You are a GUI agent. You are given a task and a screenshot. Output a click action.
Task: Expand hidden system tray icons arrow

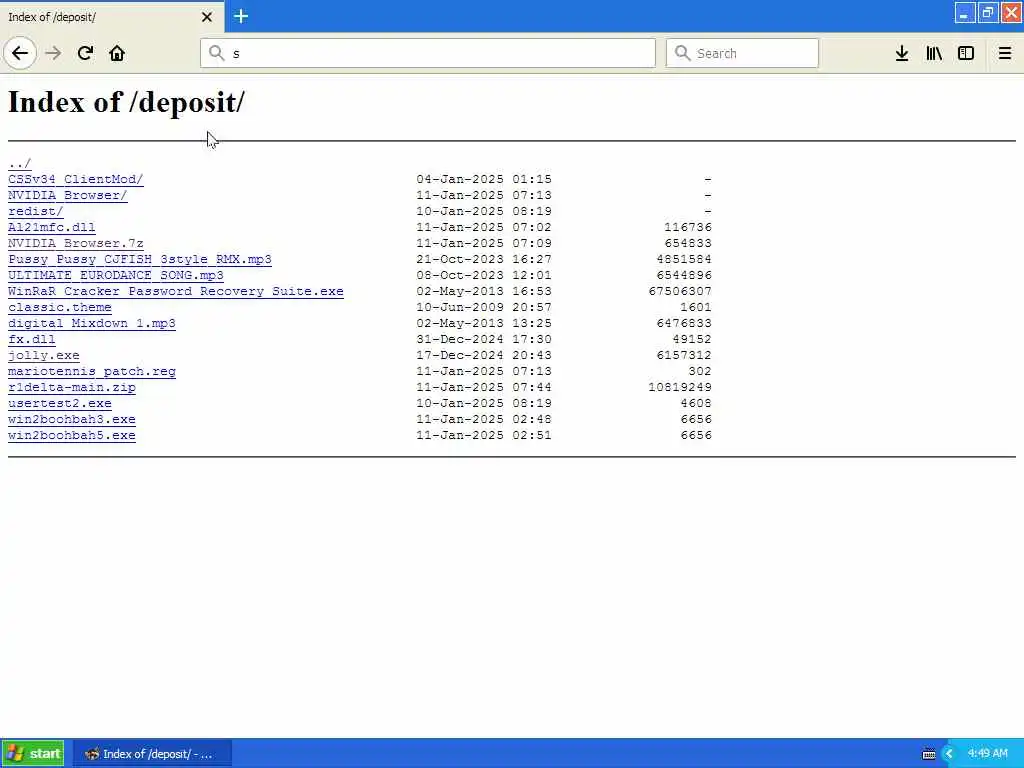(949, 754)
